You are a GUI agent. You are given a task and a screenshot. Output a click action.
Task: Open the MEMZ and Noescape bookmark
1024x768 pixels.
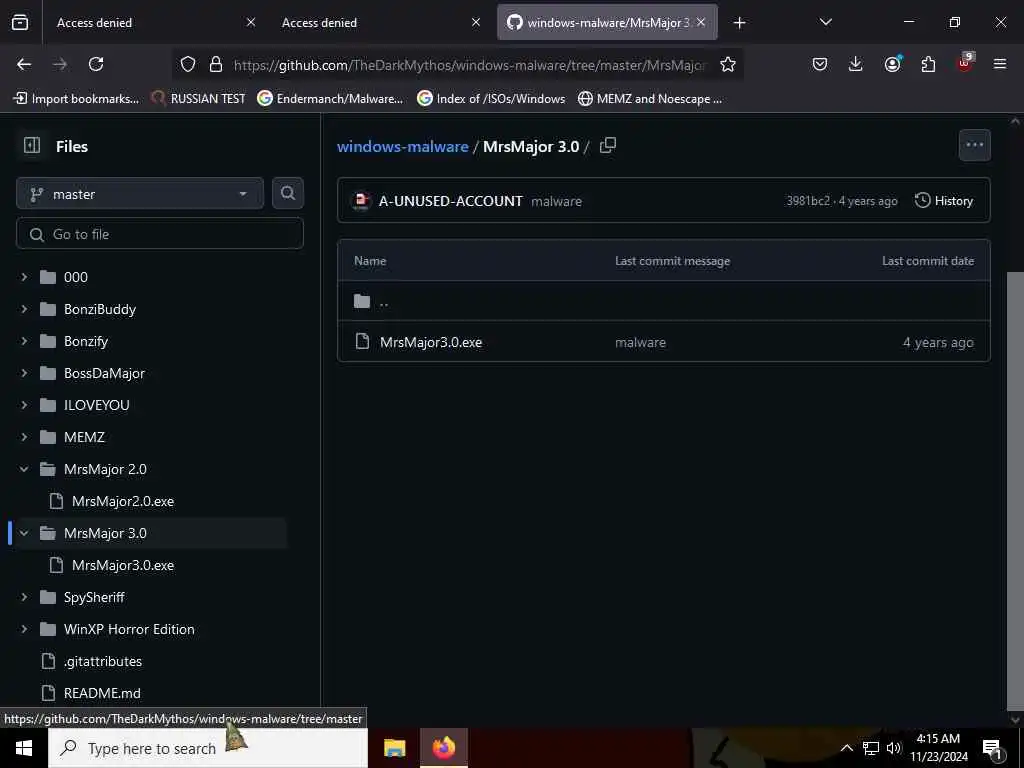650,99
